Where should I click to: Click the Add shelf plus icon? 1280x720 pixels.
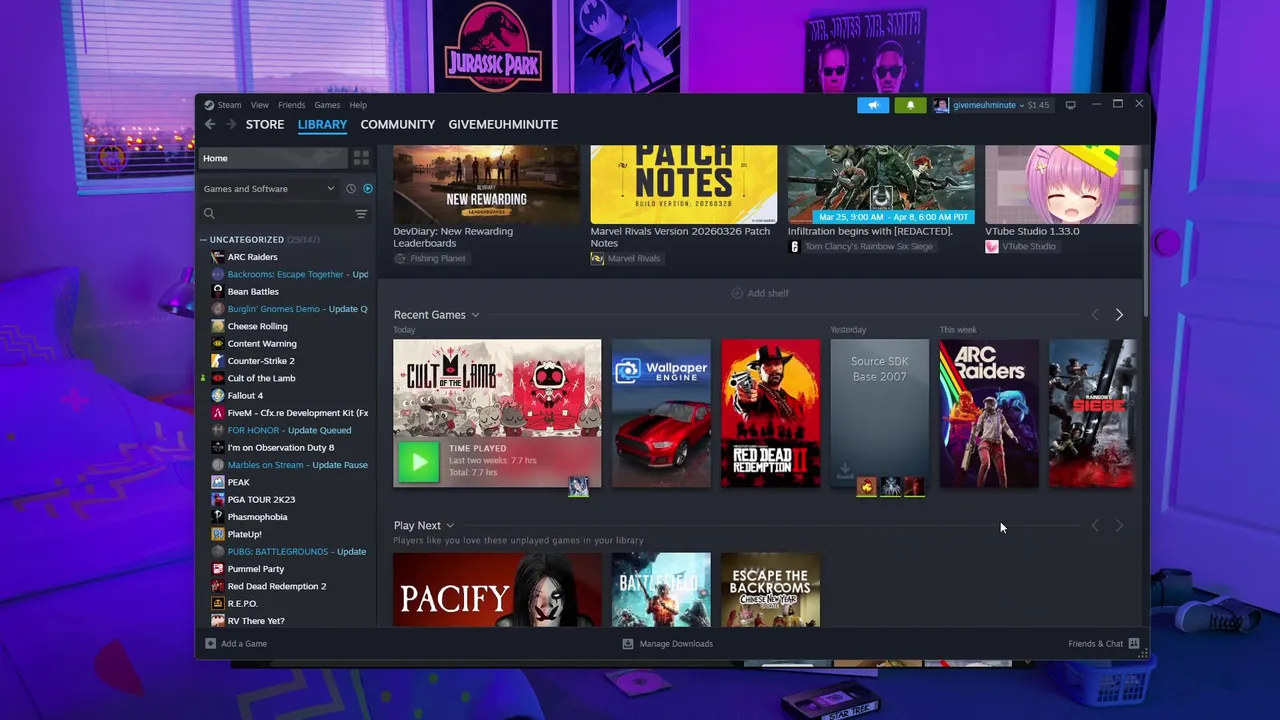coord(737,293)
